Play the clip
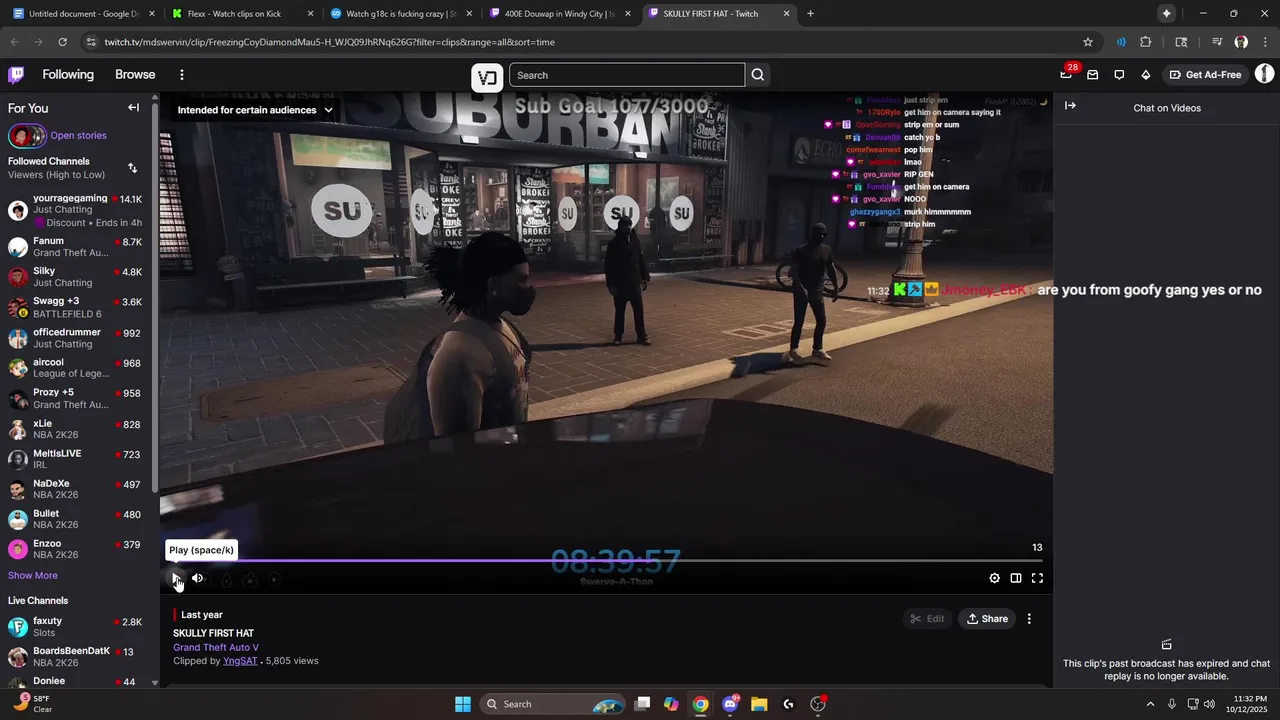The width and height of the screenshot is (1280, 720). pyautogui.click(x=177, y=578)
